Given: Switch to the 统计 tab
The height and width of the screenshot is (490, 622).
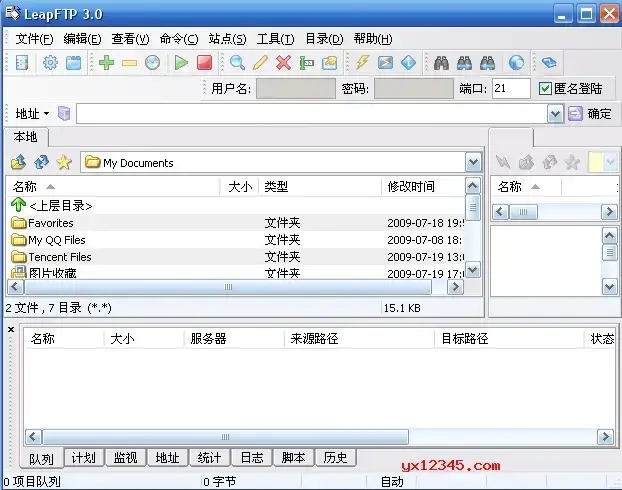Looking at the screenshot, I should 209,458.
